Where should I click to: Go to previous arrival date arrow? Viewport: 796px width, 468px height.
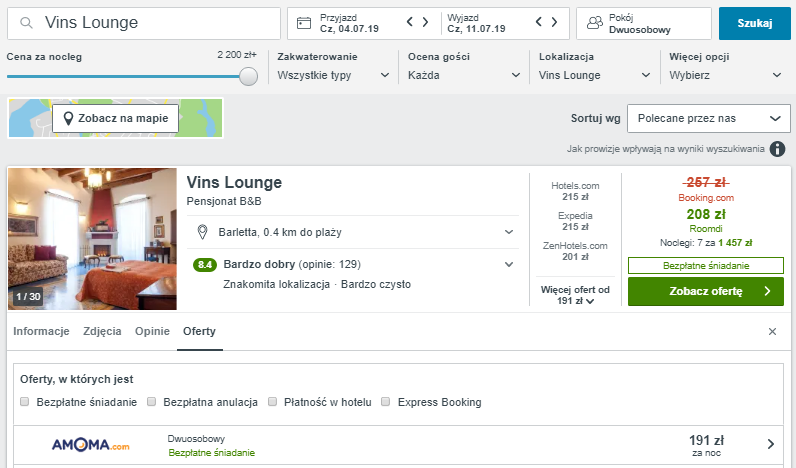[410, 22]
